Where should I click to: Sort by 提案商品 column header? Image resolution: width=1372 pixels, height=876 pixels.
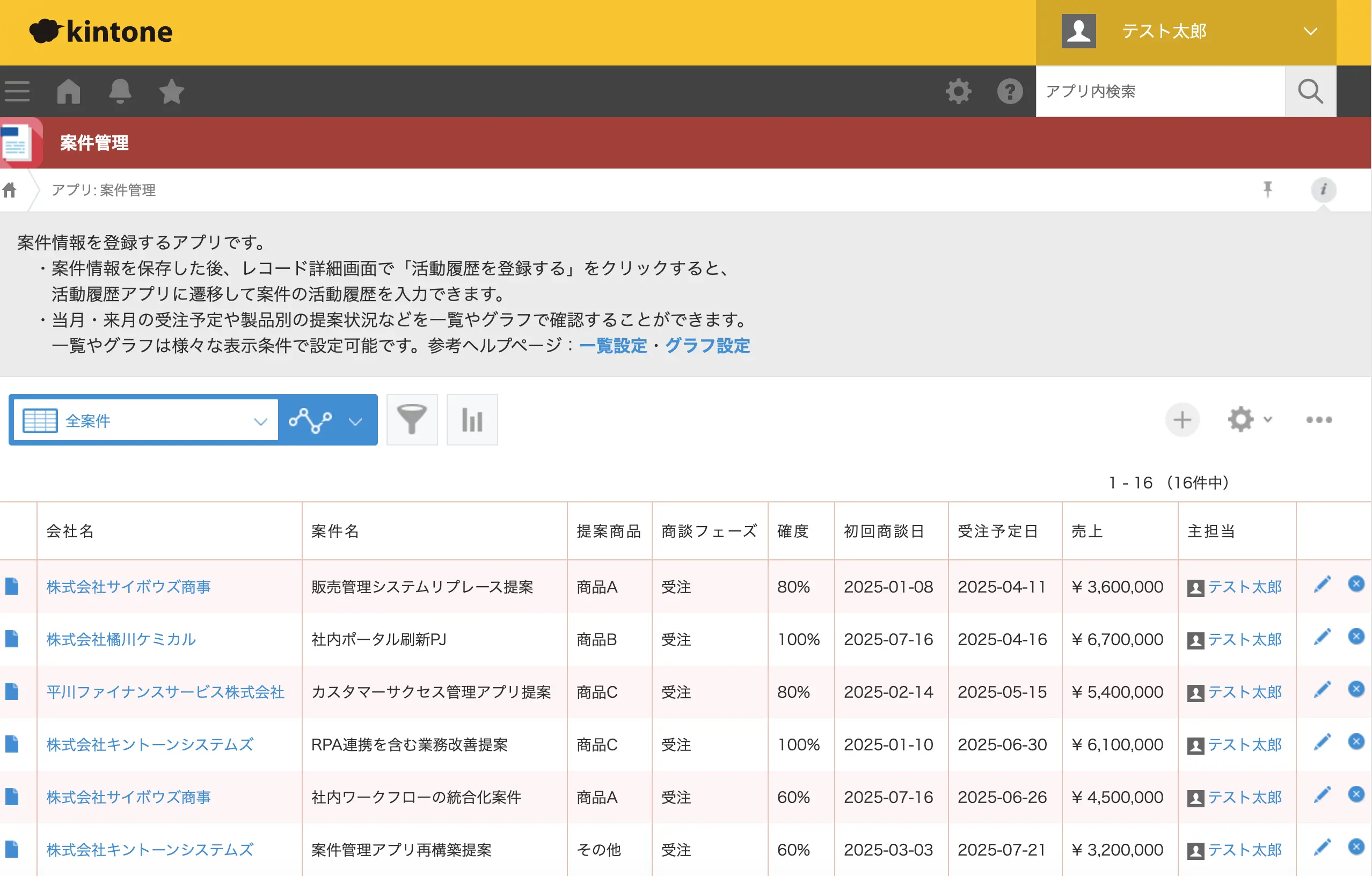pos(609,531)
